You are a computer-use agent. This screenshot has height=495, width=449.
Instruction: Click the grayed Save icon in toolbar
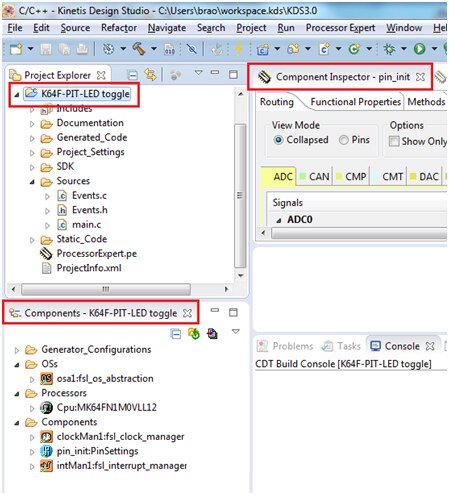(x=46, y=49)
